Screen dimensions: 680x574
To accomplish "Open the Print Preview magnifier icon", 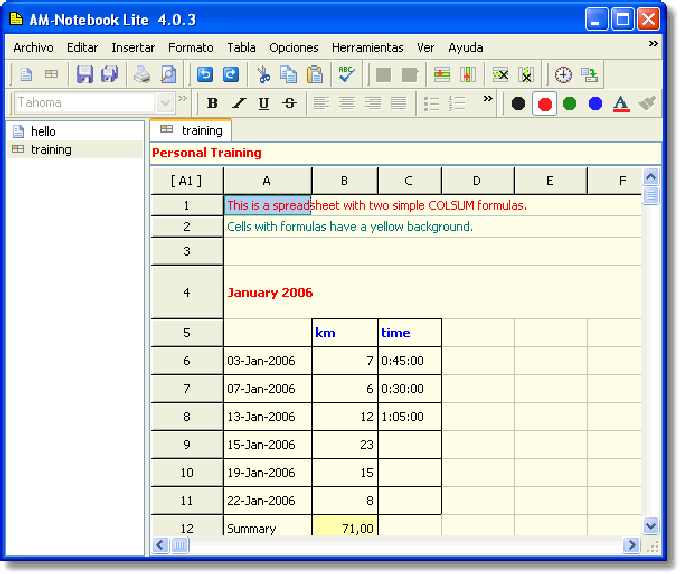I will pos(168,74).
